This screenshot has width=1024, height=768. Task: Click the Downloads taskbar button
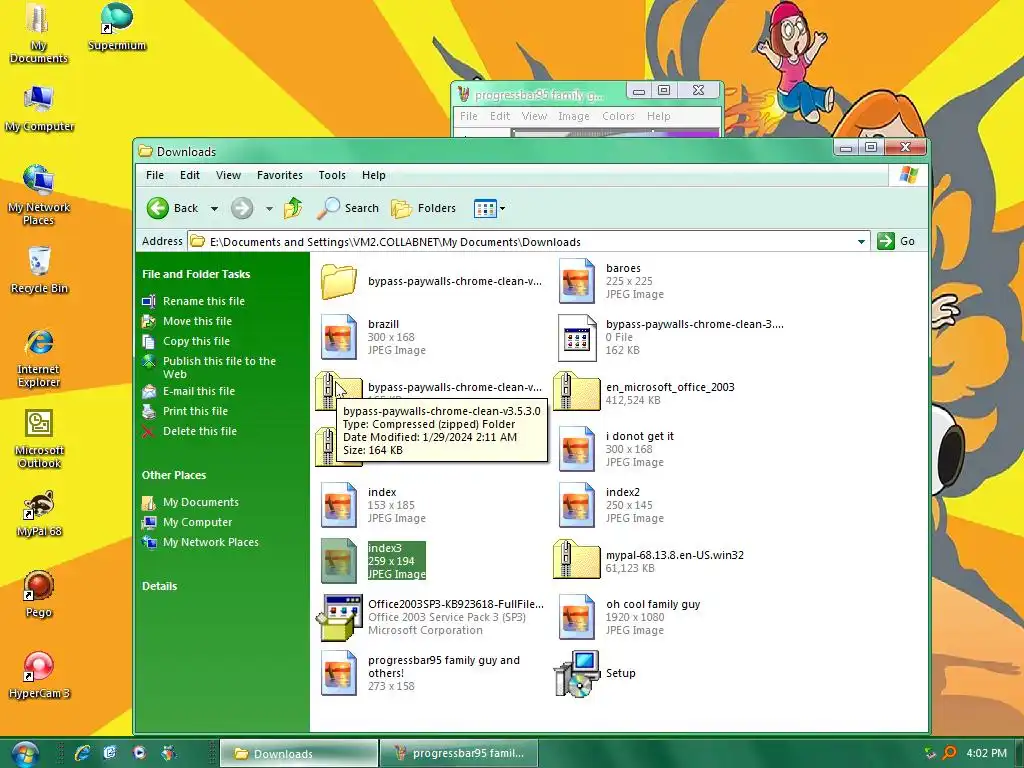pos(299,754)
